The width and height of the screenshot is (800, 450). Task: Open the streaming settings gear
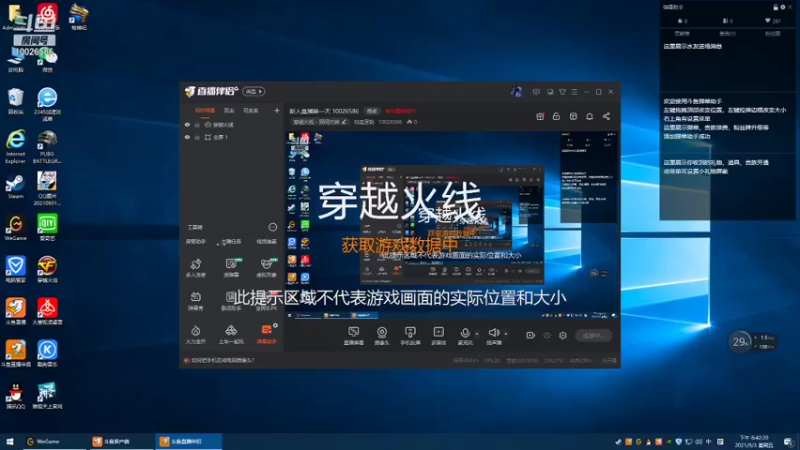tap(563, 335)
